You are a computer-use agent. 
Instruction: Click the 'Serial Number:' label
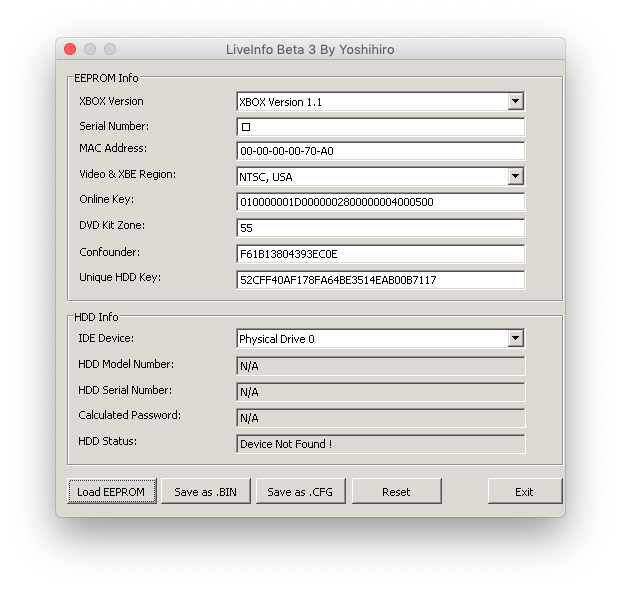[x=114, y=126]
